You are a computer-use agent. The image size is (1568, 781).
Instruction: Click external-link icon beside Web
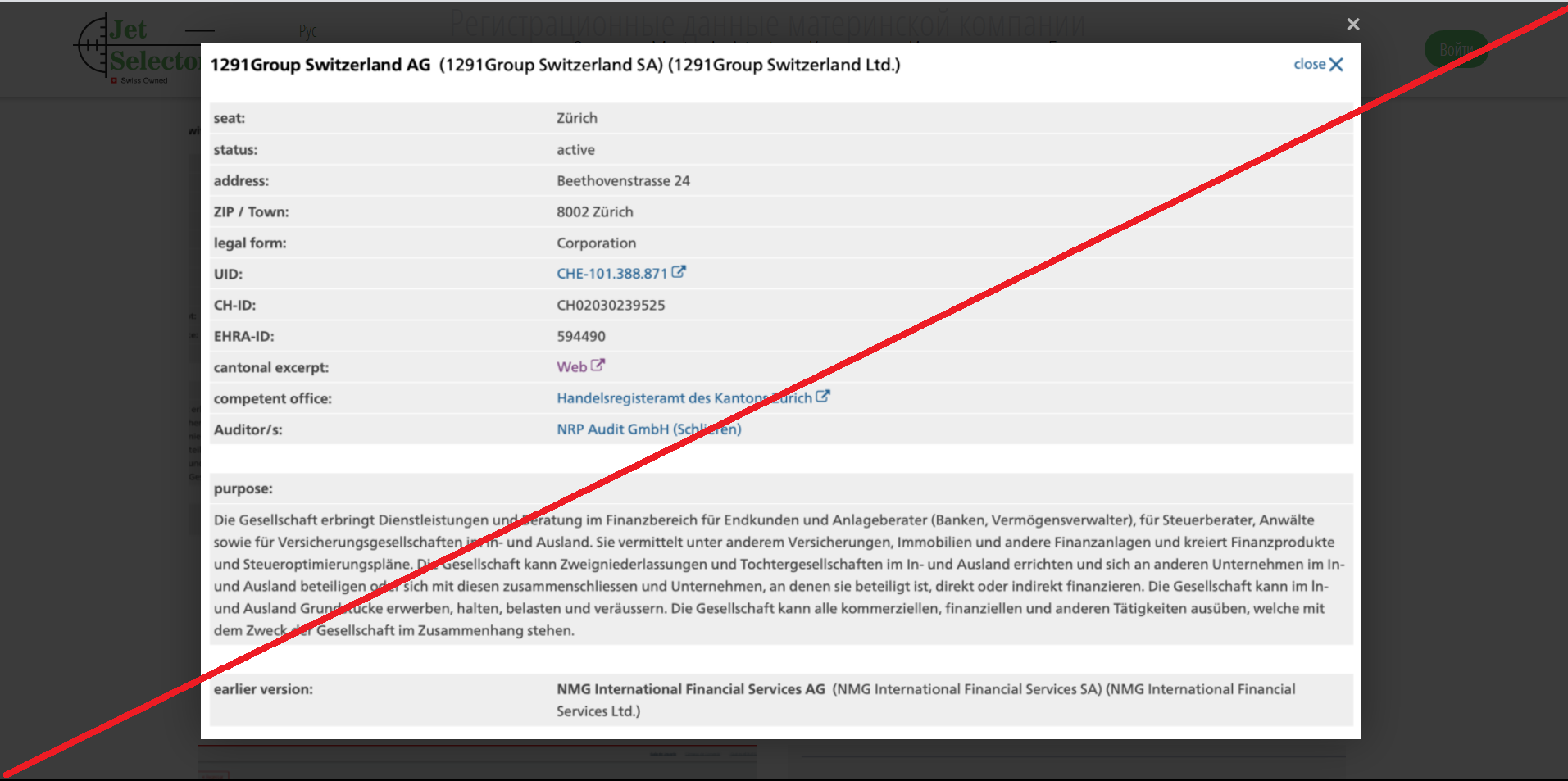click(x=598, y=366)
